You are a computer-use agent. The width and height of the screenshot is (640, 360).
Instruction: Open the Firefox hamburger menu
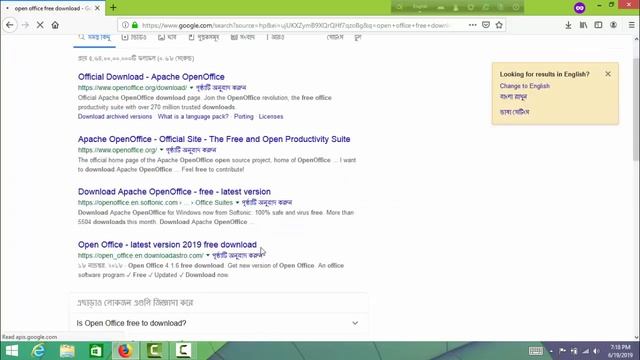pyautogui.click(x=631, y=25)
